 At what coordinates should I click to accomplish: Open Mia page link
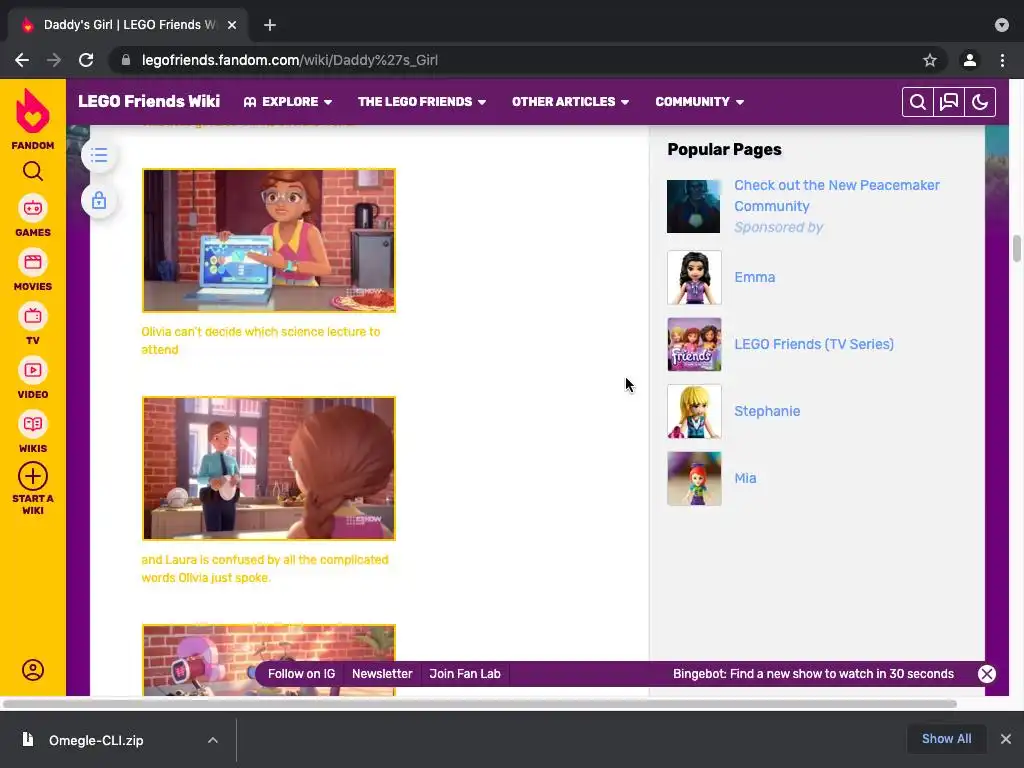(x=745, y=478)
